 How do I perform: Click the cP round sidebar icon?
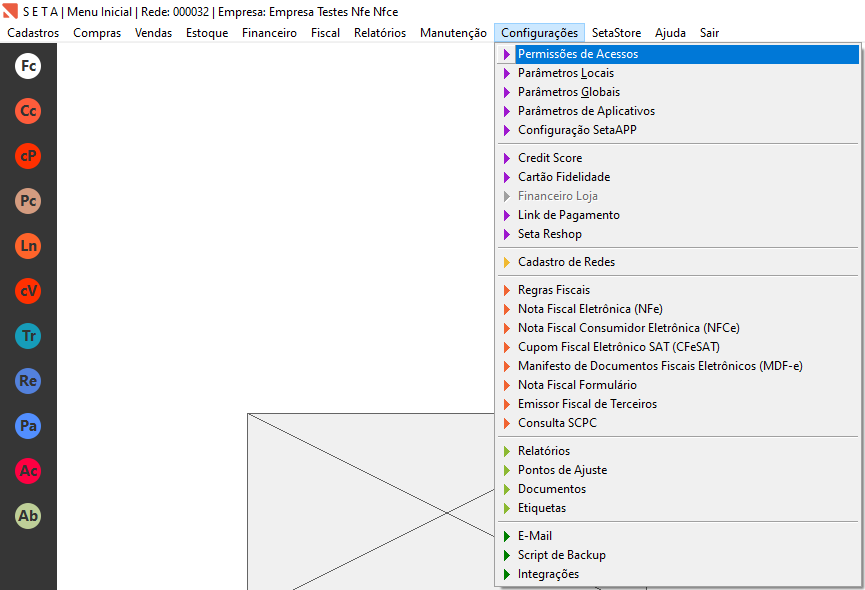tap(28, 156)
